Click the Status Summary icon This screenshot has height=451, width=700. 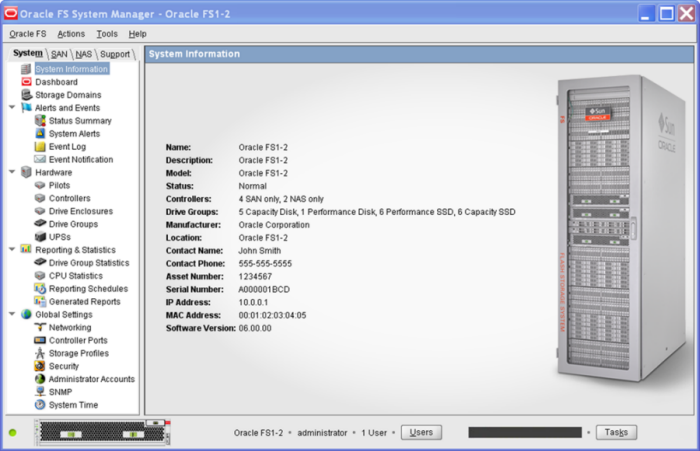(x=40, y=121)
